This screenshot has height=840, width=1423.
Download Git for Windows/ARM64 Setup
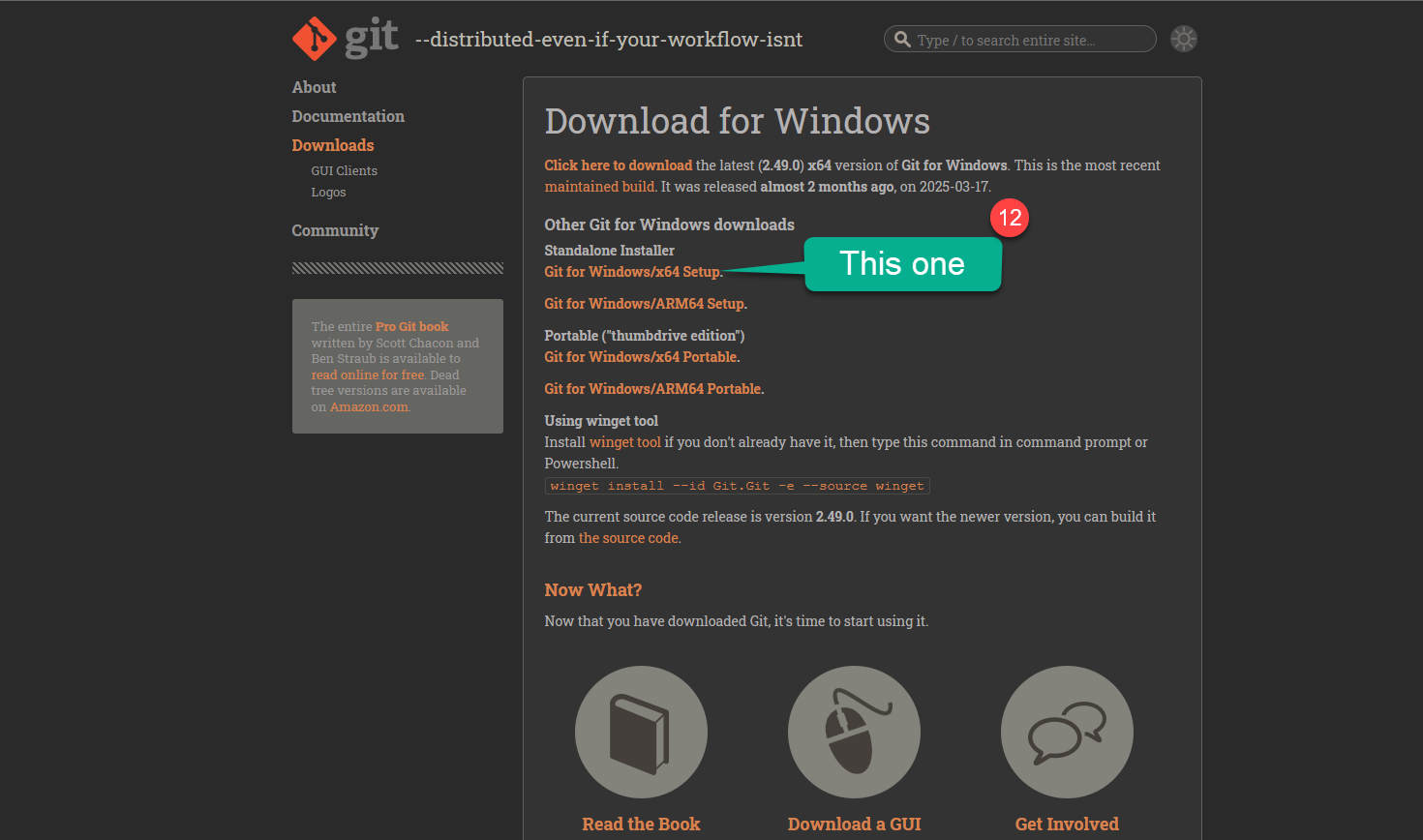click(645, 304)
